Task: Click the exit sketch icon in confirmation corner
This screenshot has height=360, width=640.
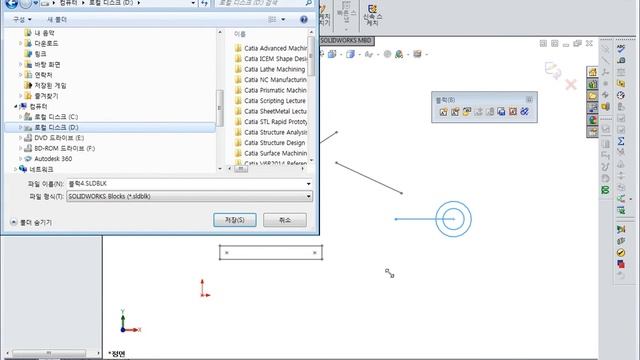Action: [553, 70]
